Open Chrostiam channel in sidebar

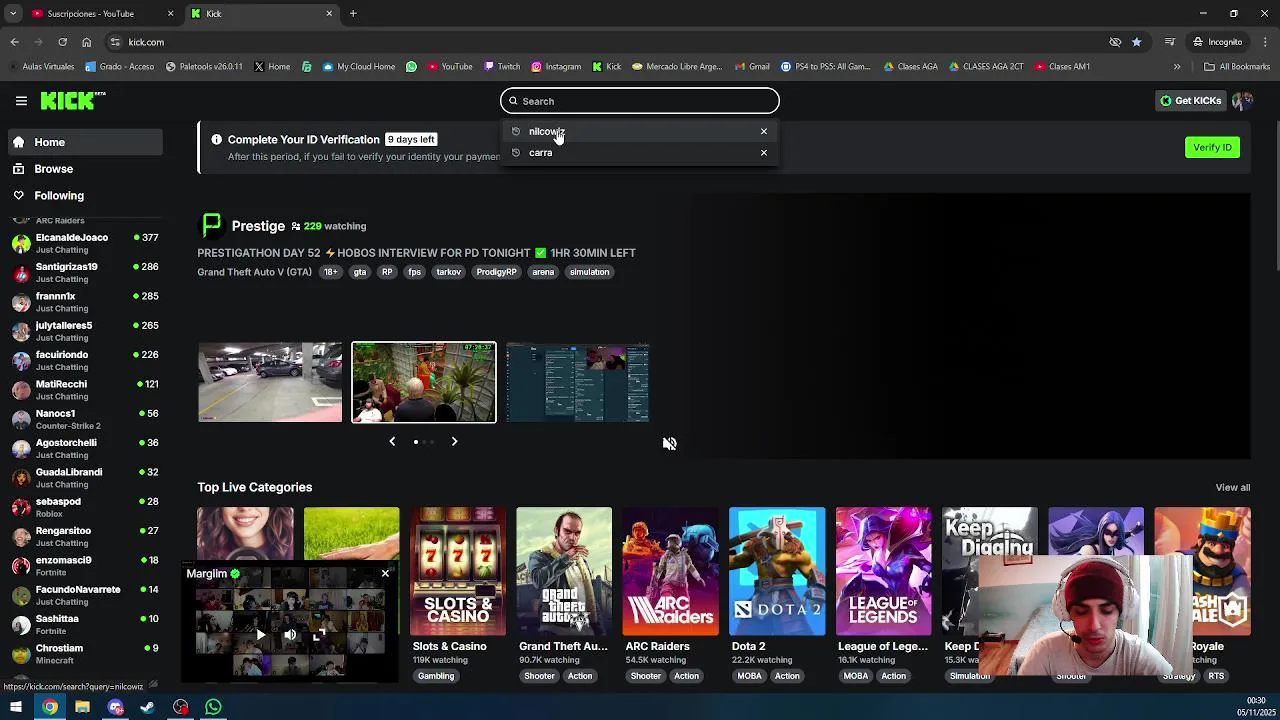[85, 654]
